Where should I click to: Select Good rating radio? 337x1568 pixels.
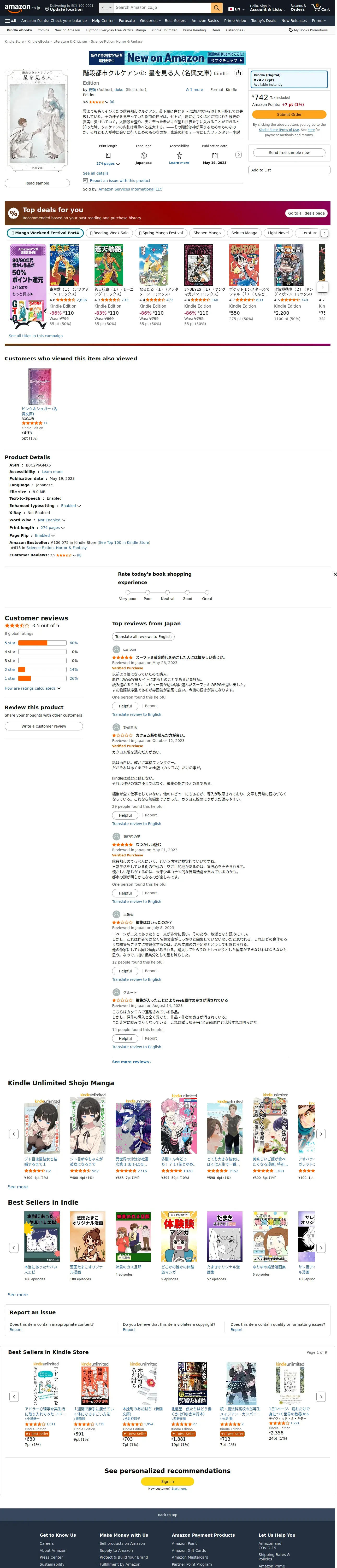[x=187, y=592]
